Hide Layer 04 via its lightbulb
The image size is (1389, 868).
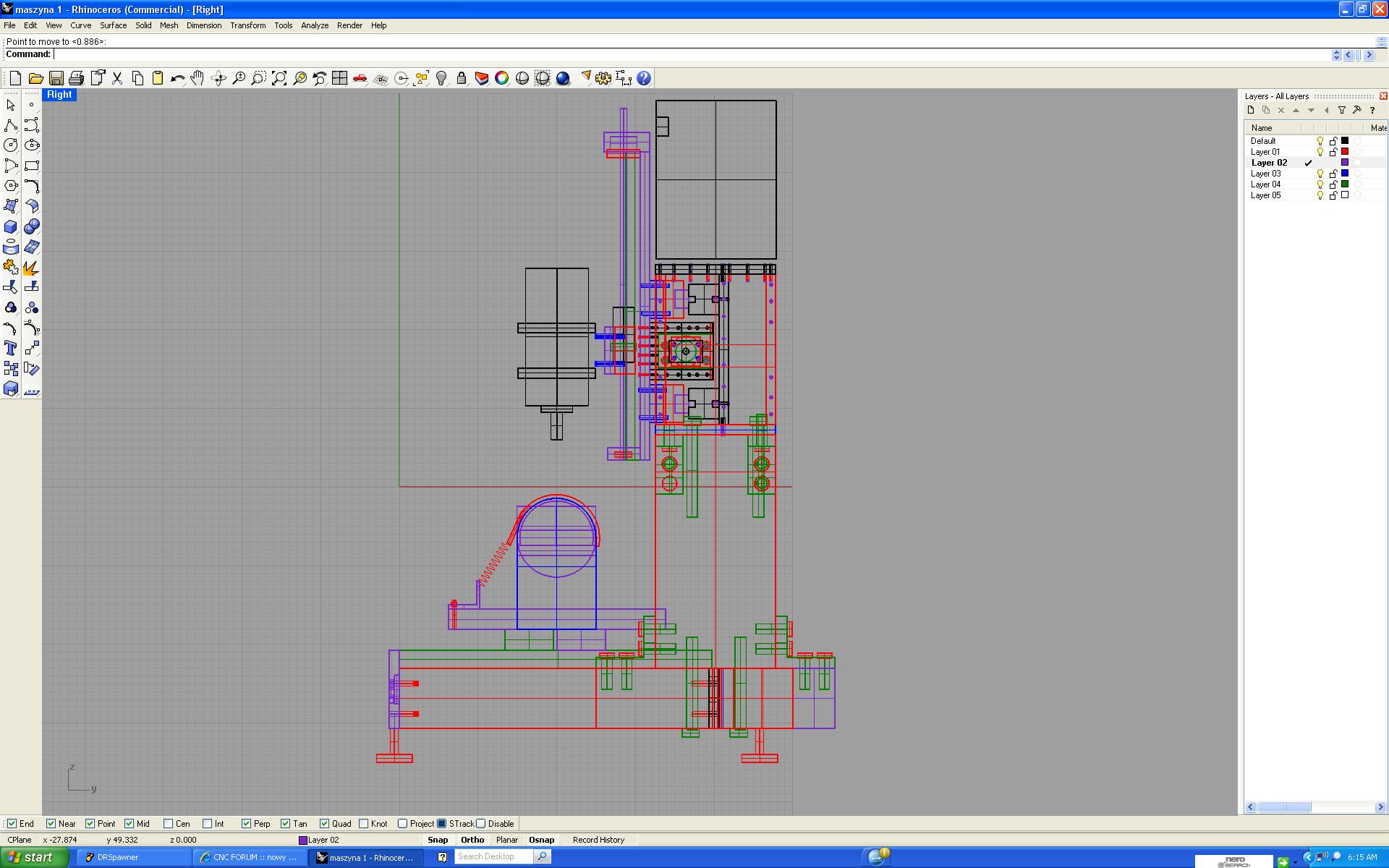(x=1320, y=184)
